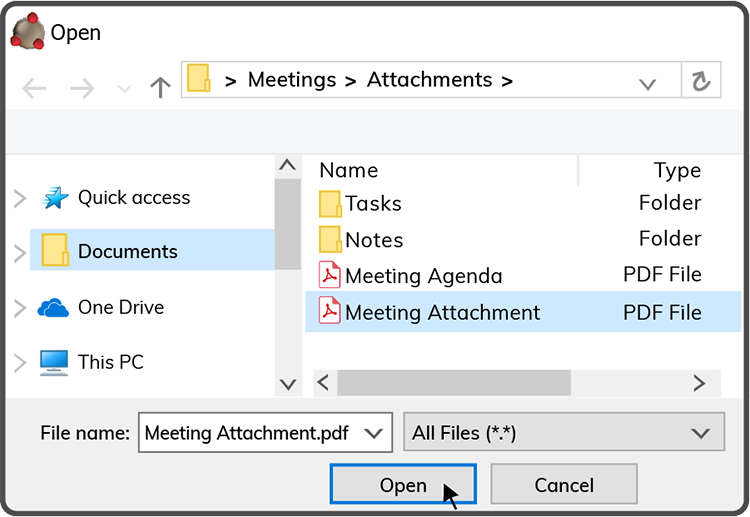The height and width of the screenshot is (517, 750).
Task: Click the forward navigation arrow
Action: point(82,88)
